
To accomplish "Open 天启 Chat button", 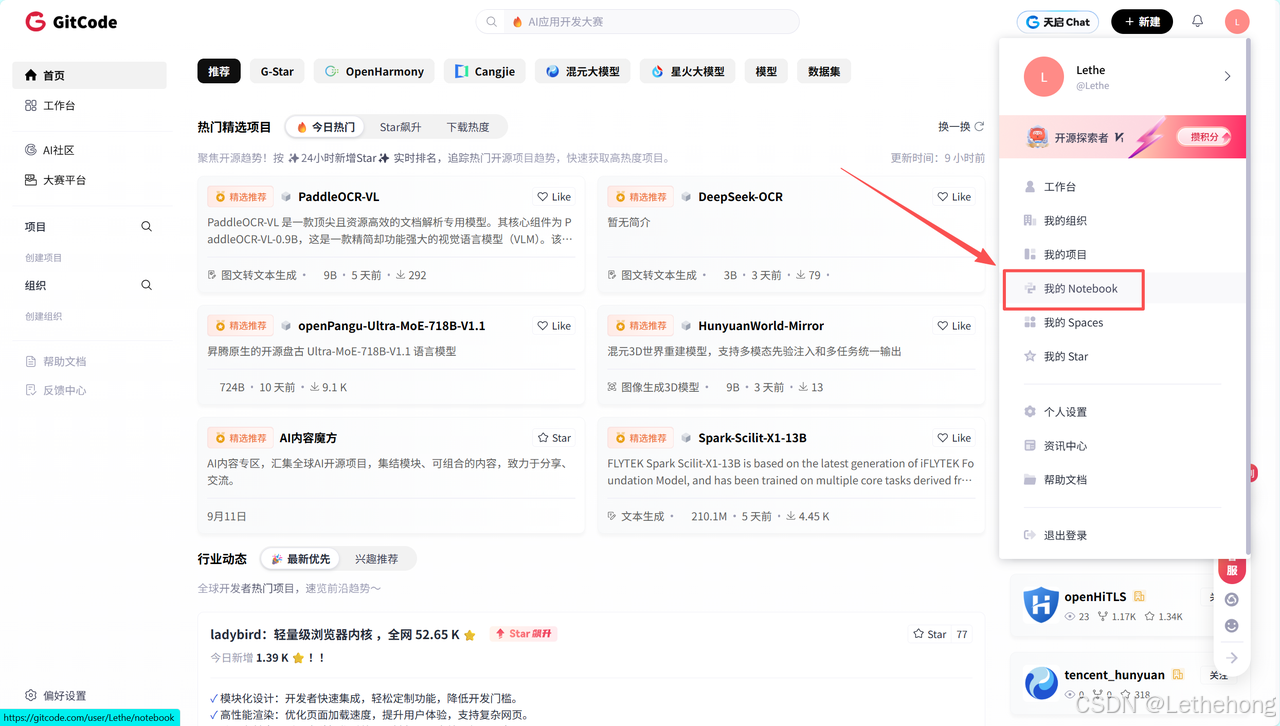I will click(x=1058, y=22).
